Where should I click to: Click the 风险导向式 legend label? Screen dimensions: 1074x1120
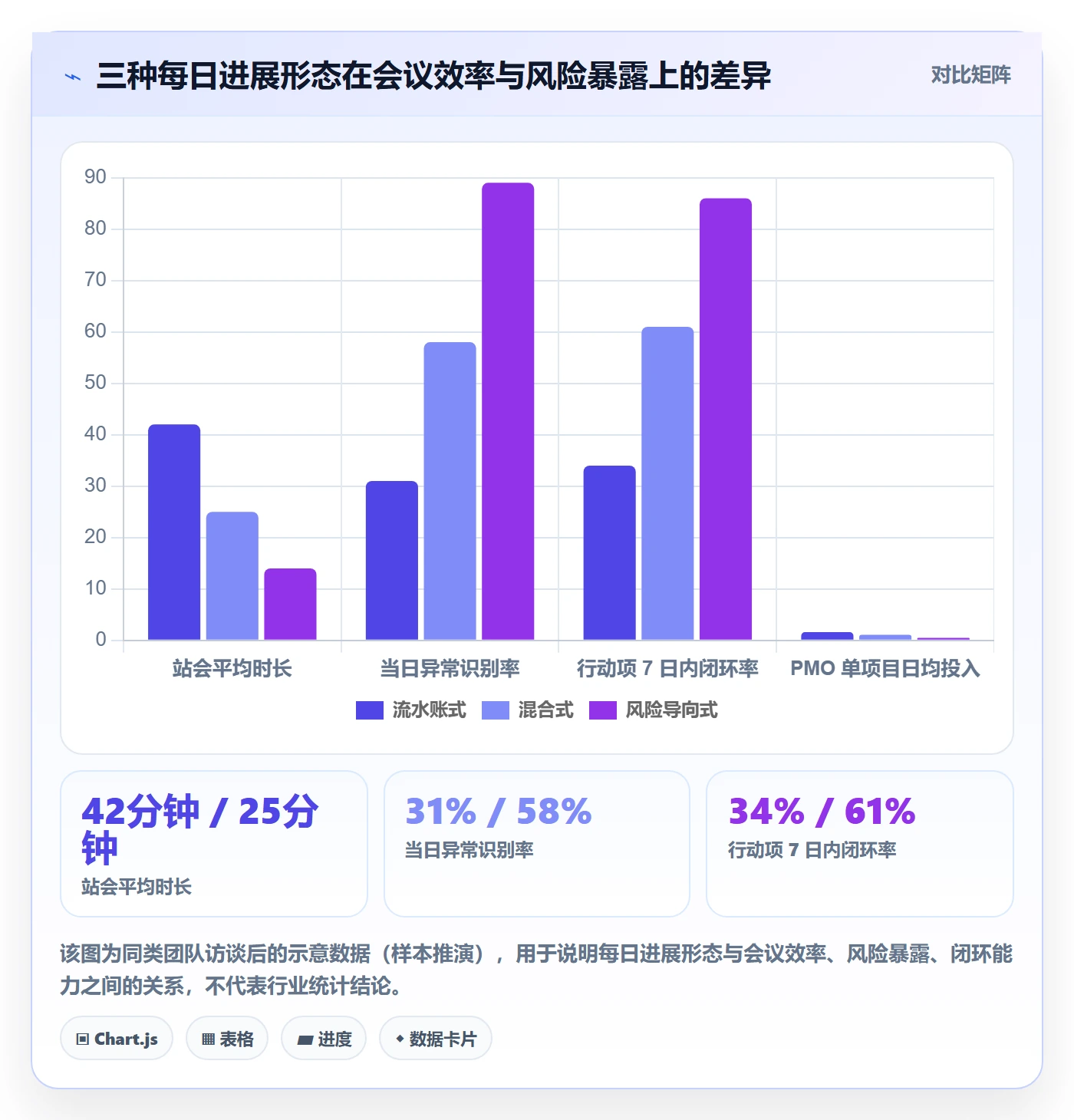(671, 710)
